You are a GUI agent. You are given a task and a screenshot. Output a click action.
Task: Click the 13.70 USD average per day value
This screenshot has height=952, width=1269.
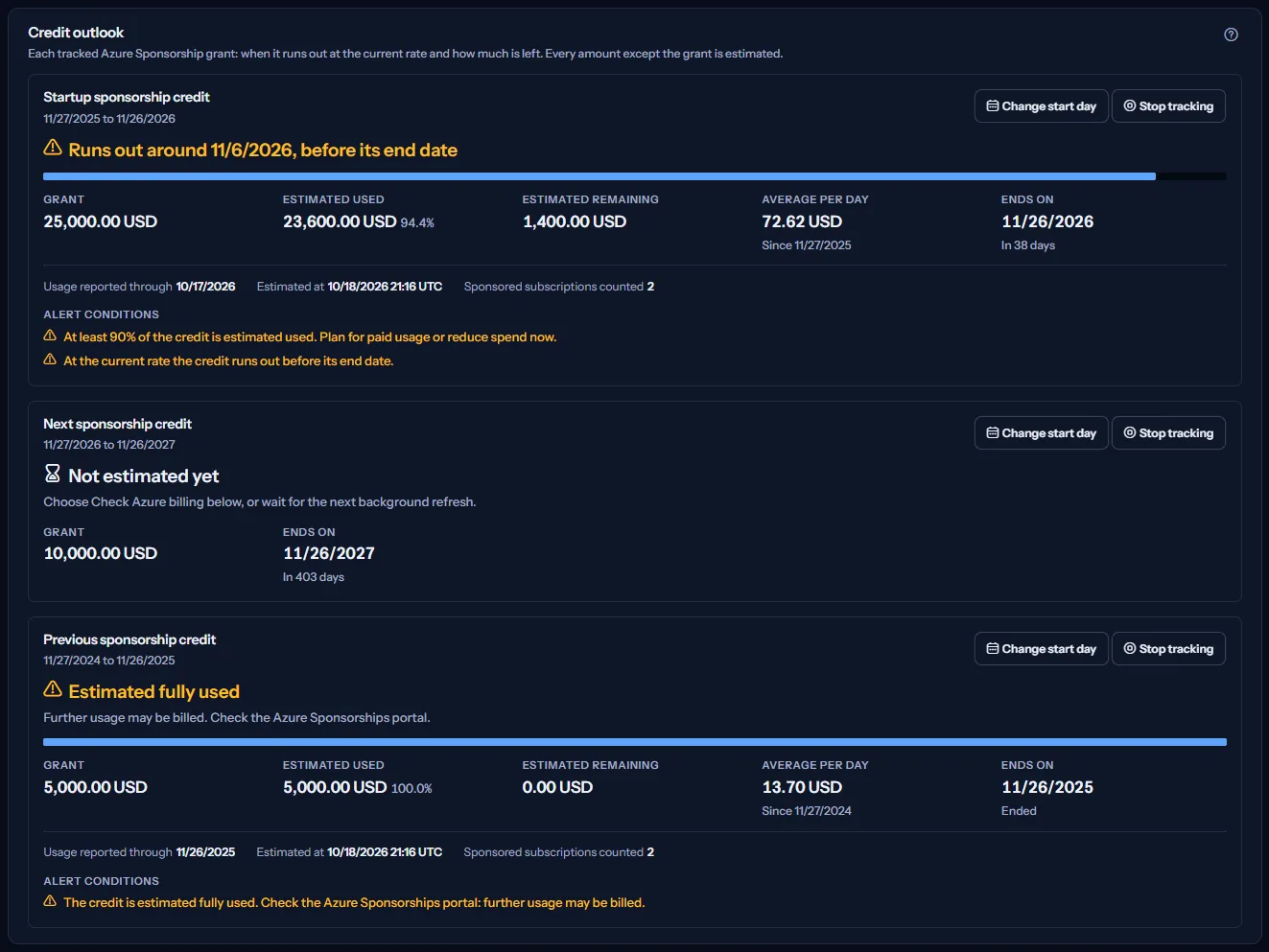802,787
